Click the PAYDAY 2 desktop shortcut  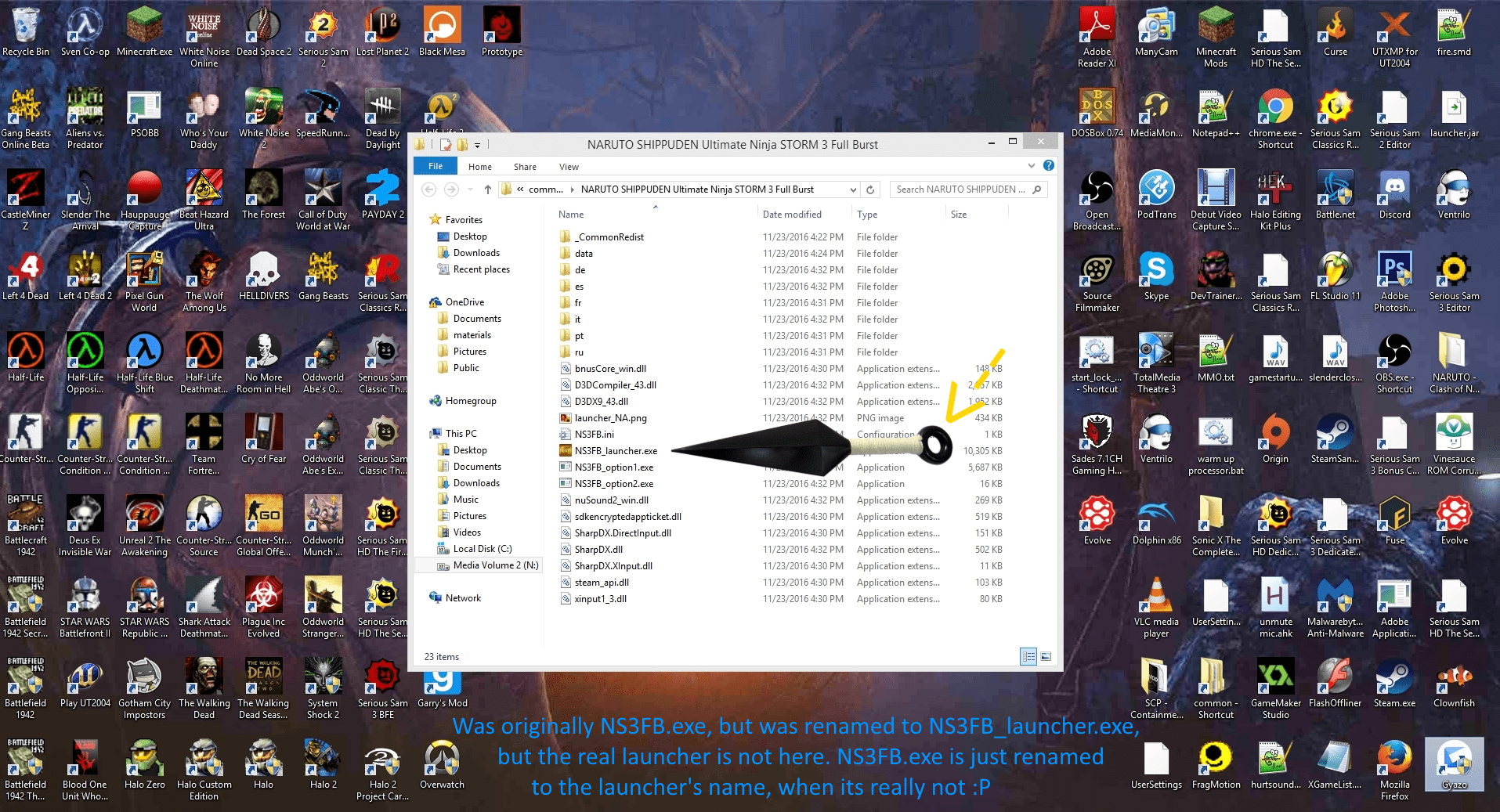tap(383, 194)
